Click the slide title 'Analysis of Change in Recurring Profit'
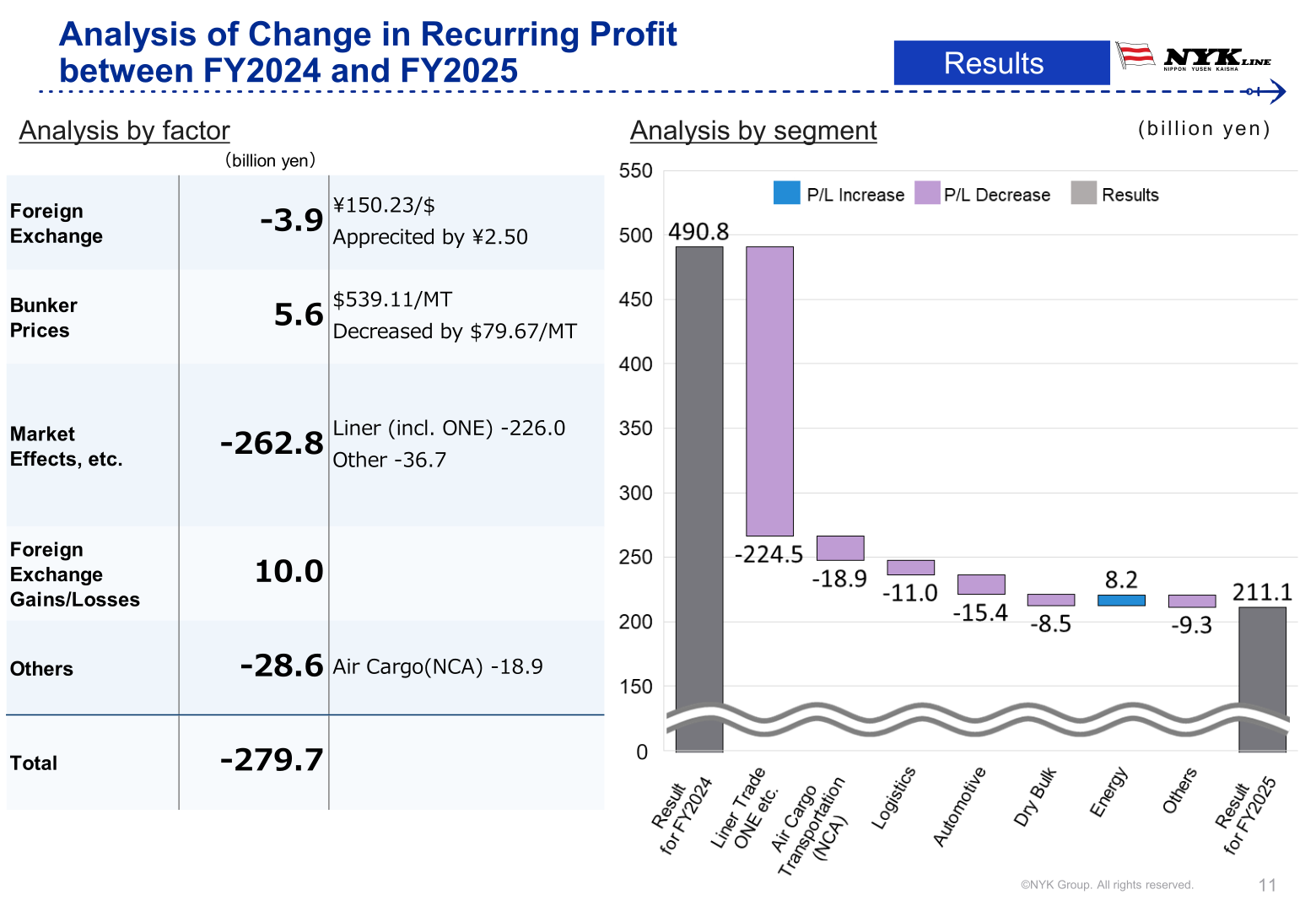Image resolution: width=1316 pixels, height=911 pixels. pyautogui.click(x=368, y=35)
